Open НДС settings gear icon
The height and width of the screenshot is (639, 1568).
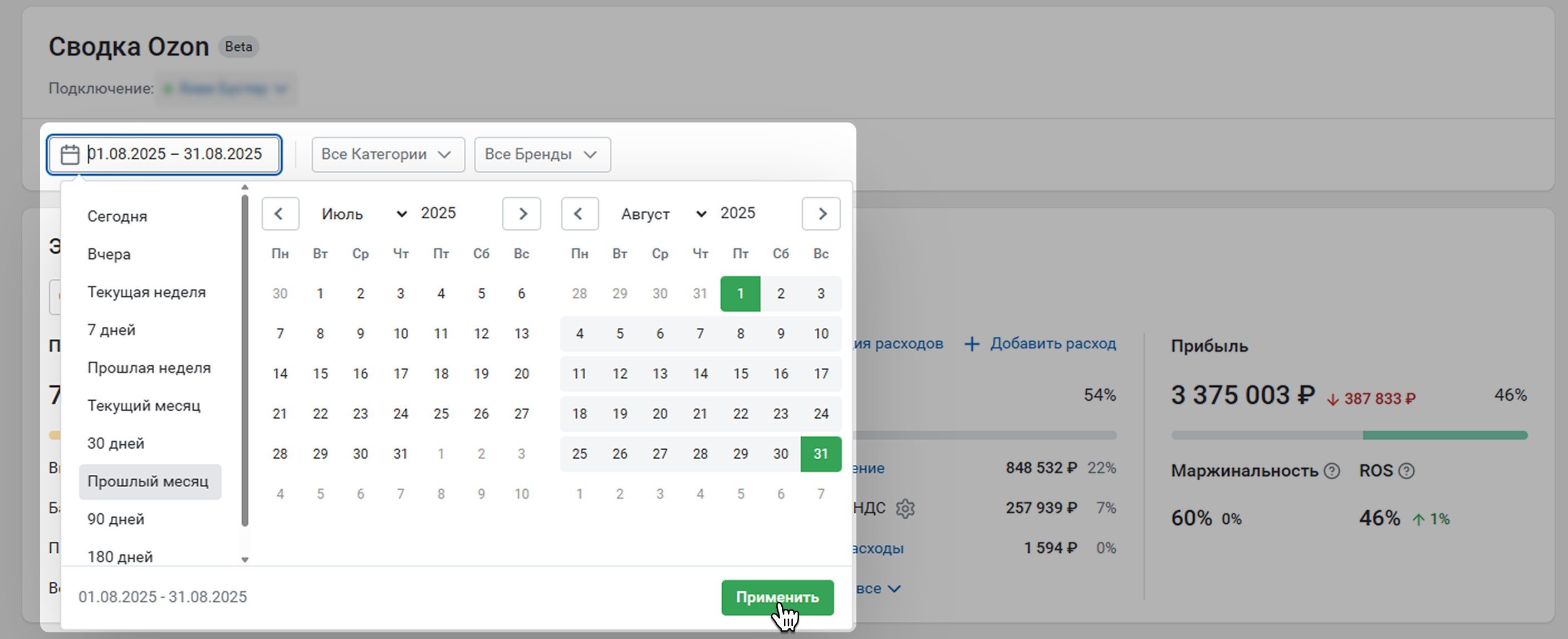(905, 508)
